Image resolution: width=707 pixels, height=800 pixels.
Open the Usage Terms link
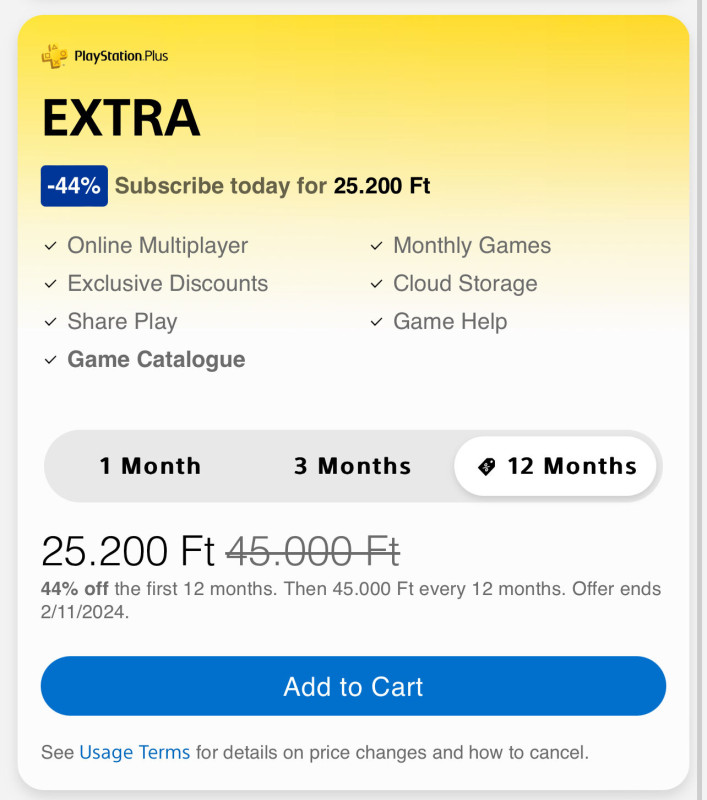[134, 752]
